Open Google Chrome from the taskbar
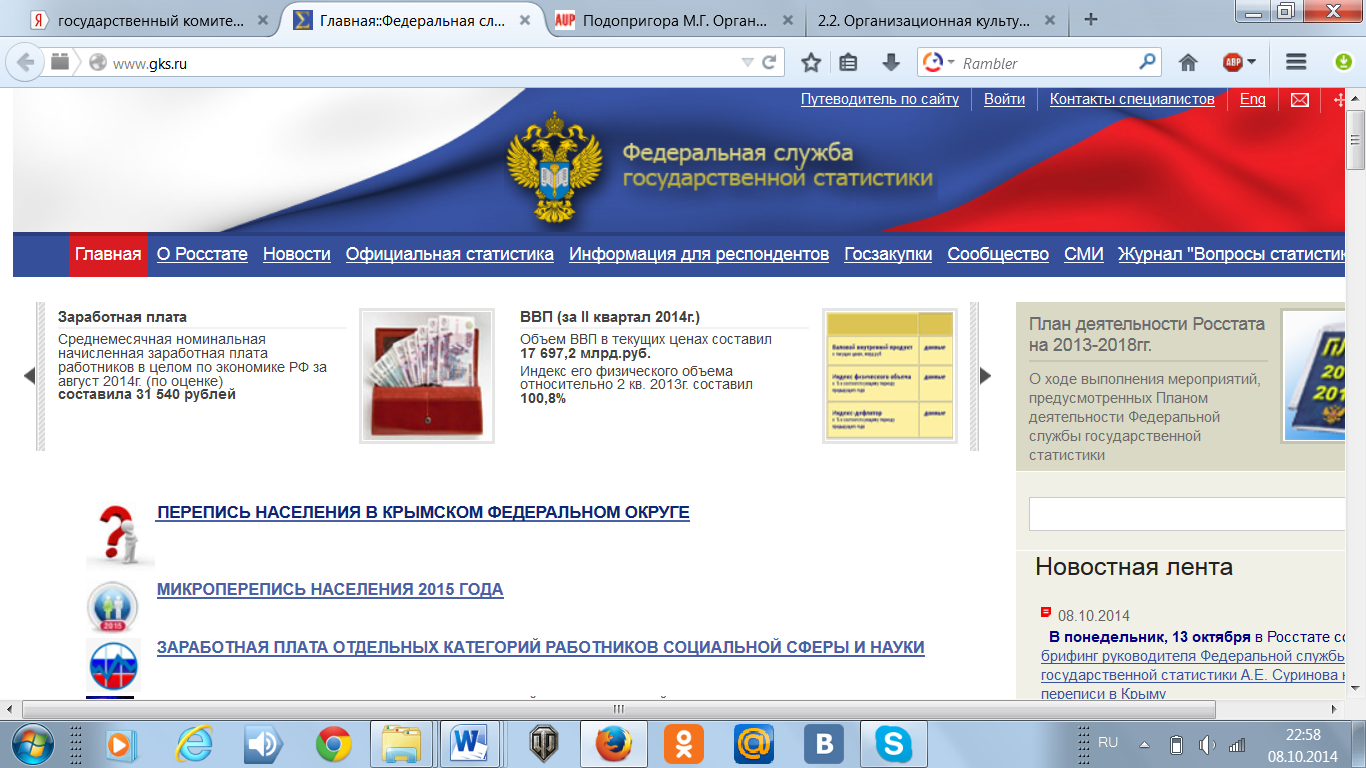This screenshot has width=1366, height=768. (x=333, y=744)
